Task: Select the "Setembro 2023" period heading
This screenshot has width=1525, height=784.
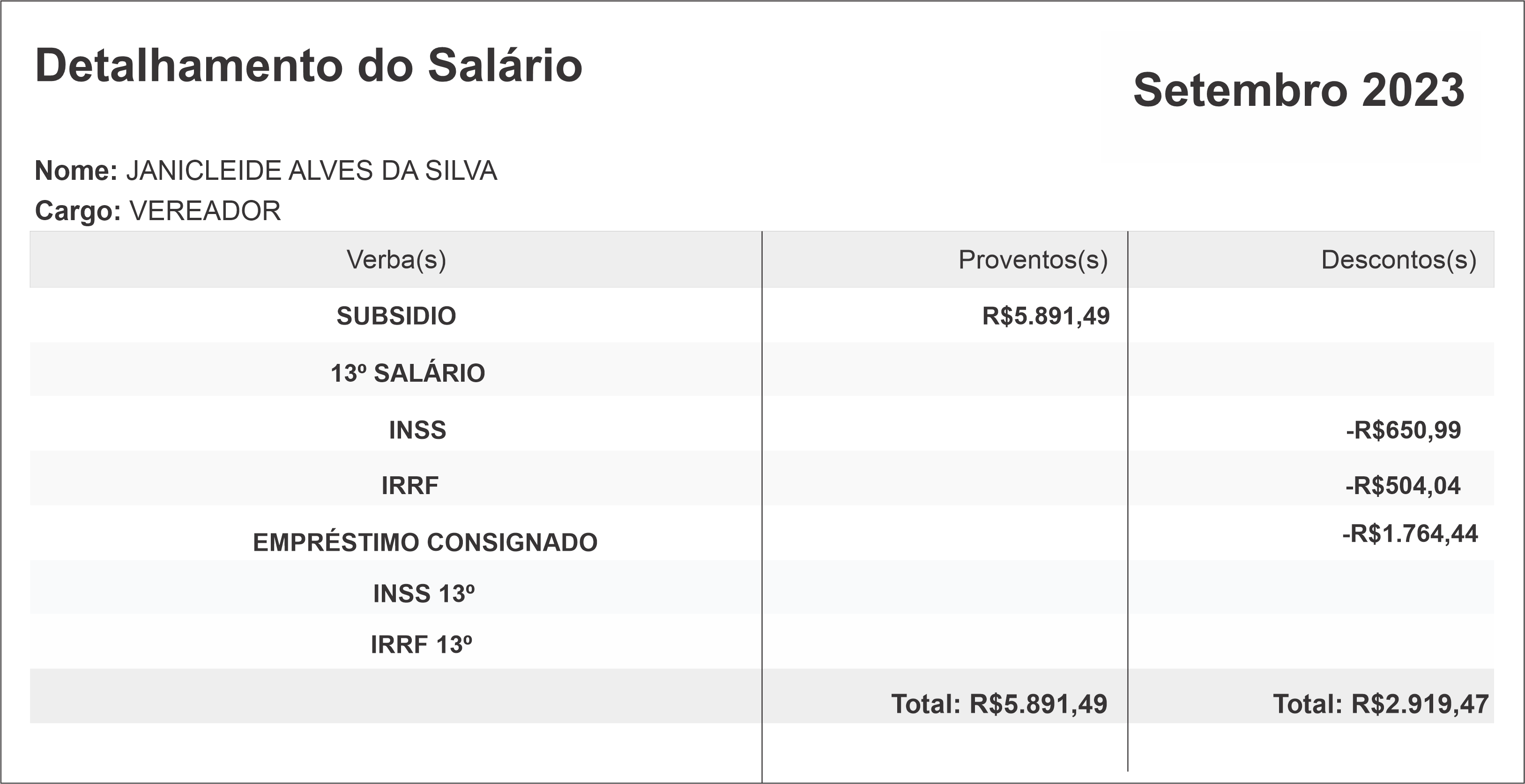Action: [1298, 90]
